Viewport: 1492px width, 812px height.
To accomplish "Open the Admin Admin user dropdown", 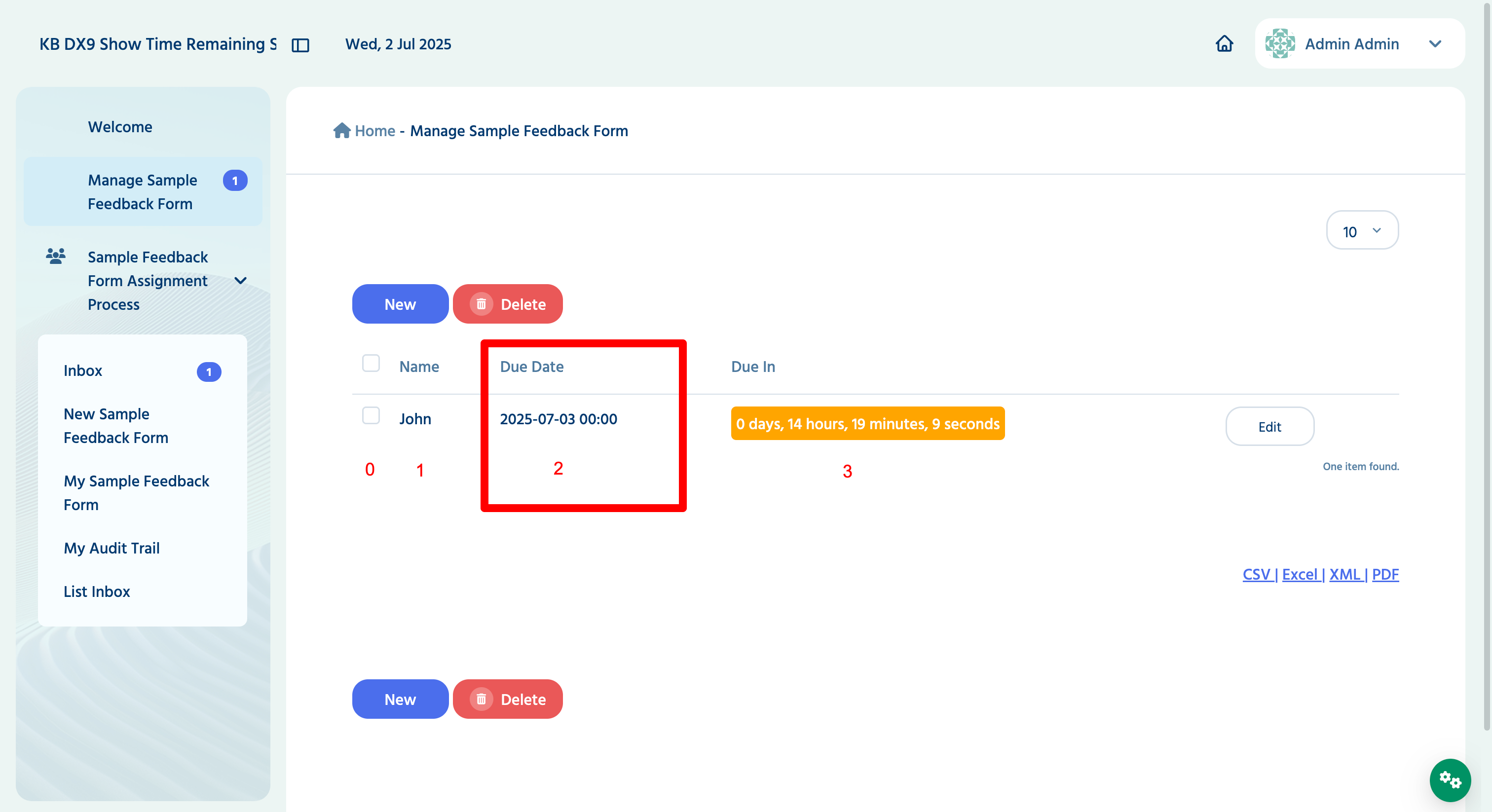I will click(1359, 43).
